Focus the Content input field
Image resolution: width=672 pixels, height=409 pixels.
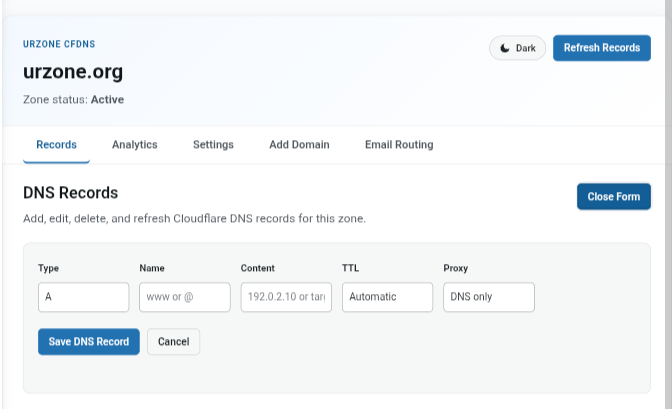(x=286, y=297)
